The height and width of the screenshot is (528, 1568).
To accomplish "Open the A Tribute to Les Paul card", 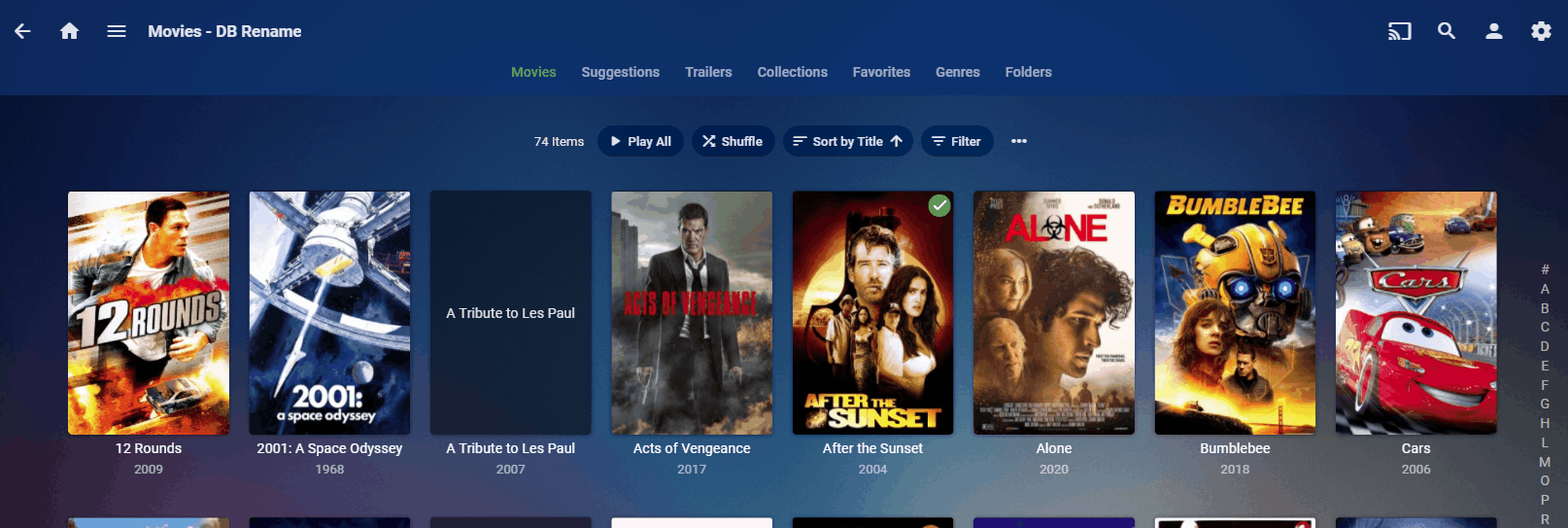I will 511,313.
